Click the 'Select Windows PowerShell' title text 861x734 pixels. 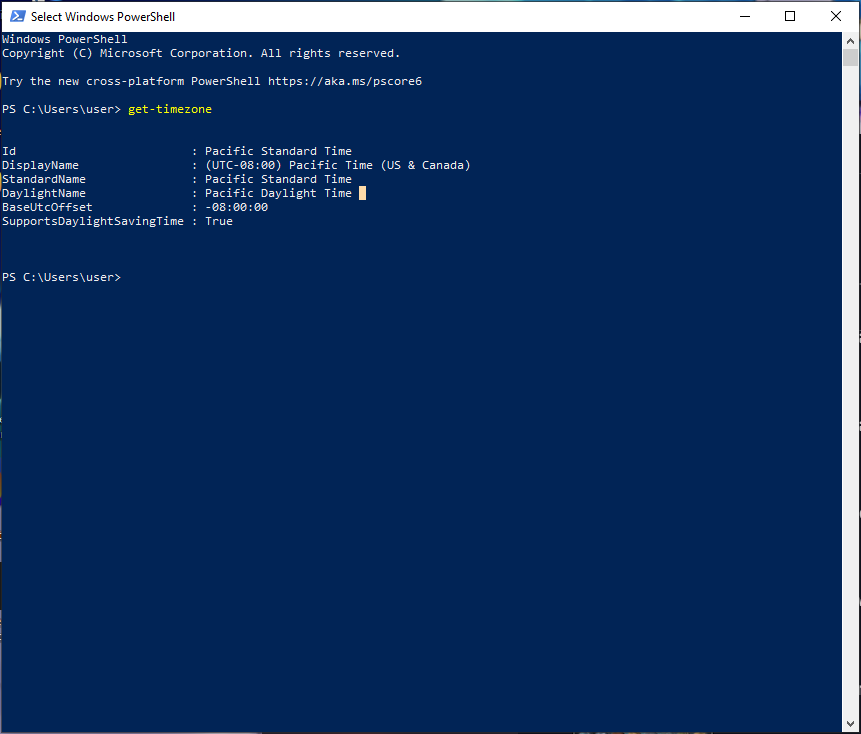point(103,17)
